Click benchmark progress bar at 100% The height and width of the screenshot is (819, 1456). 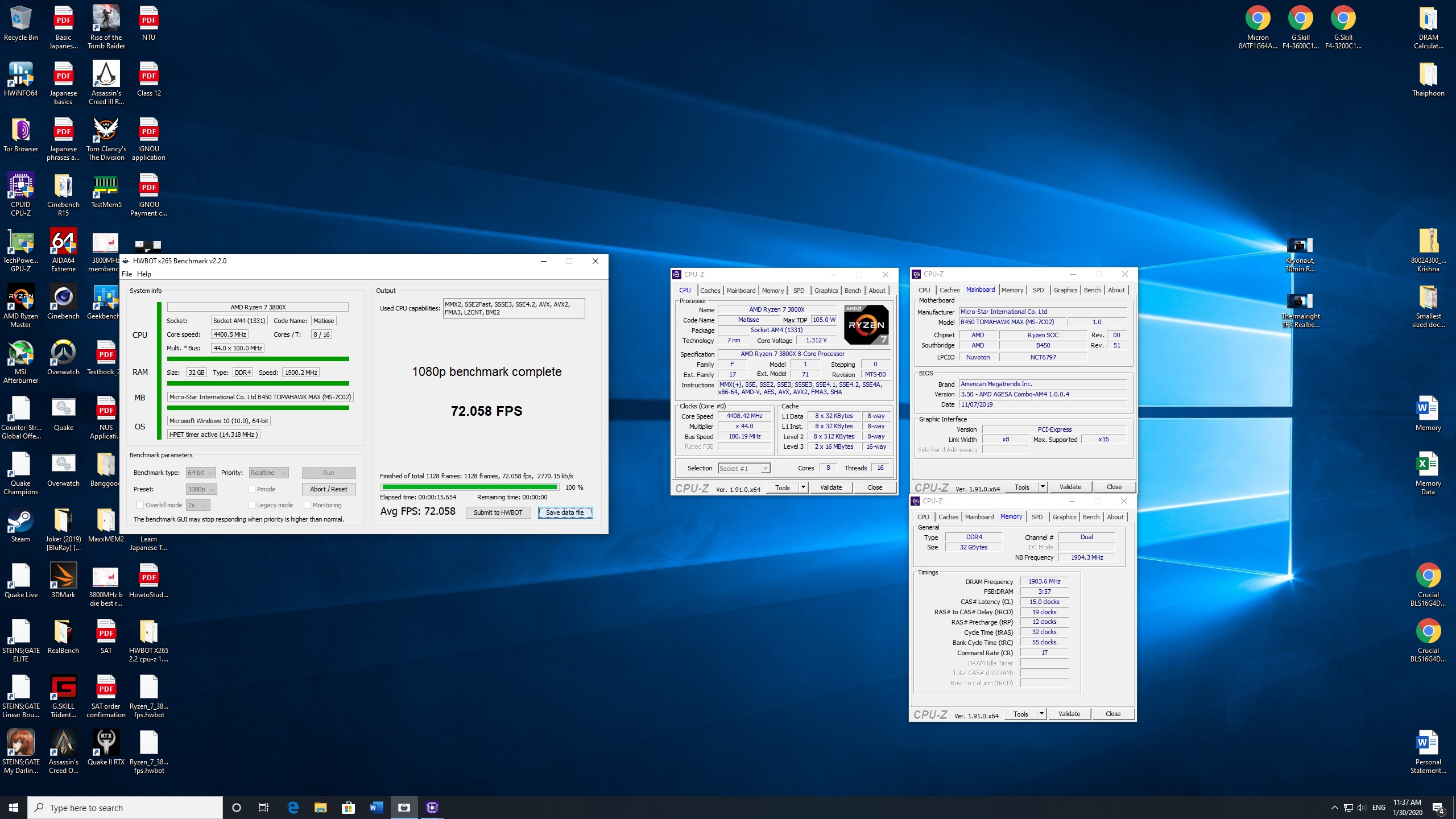tap(470, 487)
